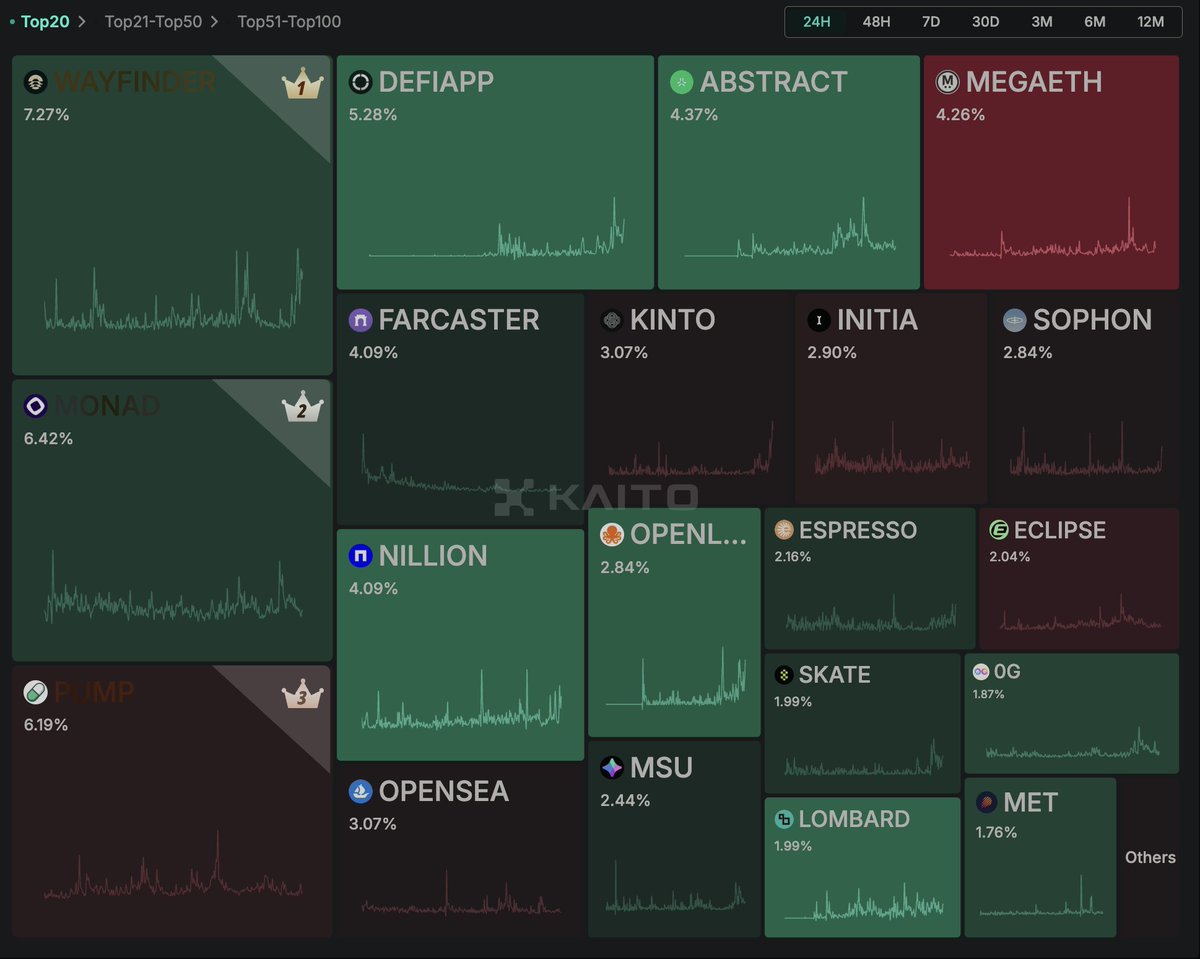This screenshot has width=1200, height=959.
Task: Select the 12M timeframe
Action: pos(1151,21)
